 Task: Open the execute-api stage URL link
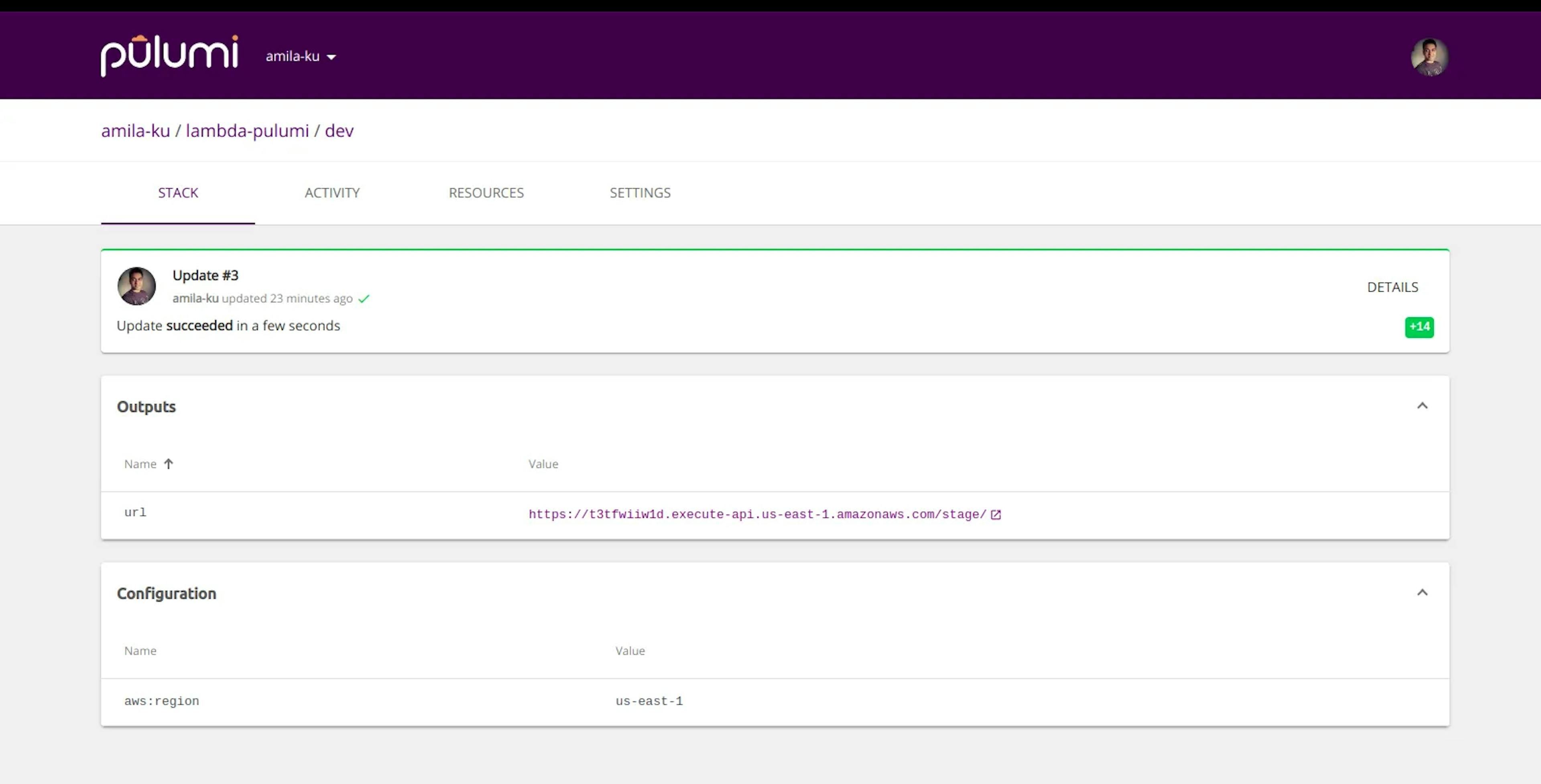point(757,514)
